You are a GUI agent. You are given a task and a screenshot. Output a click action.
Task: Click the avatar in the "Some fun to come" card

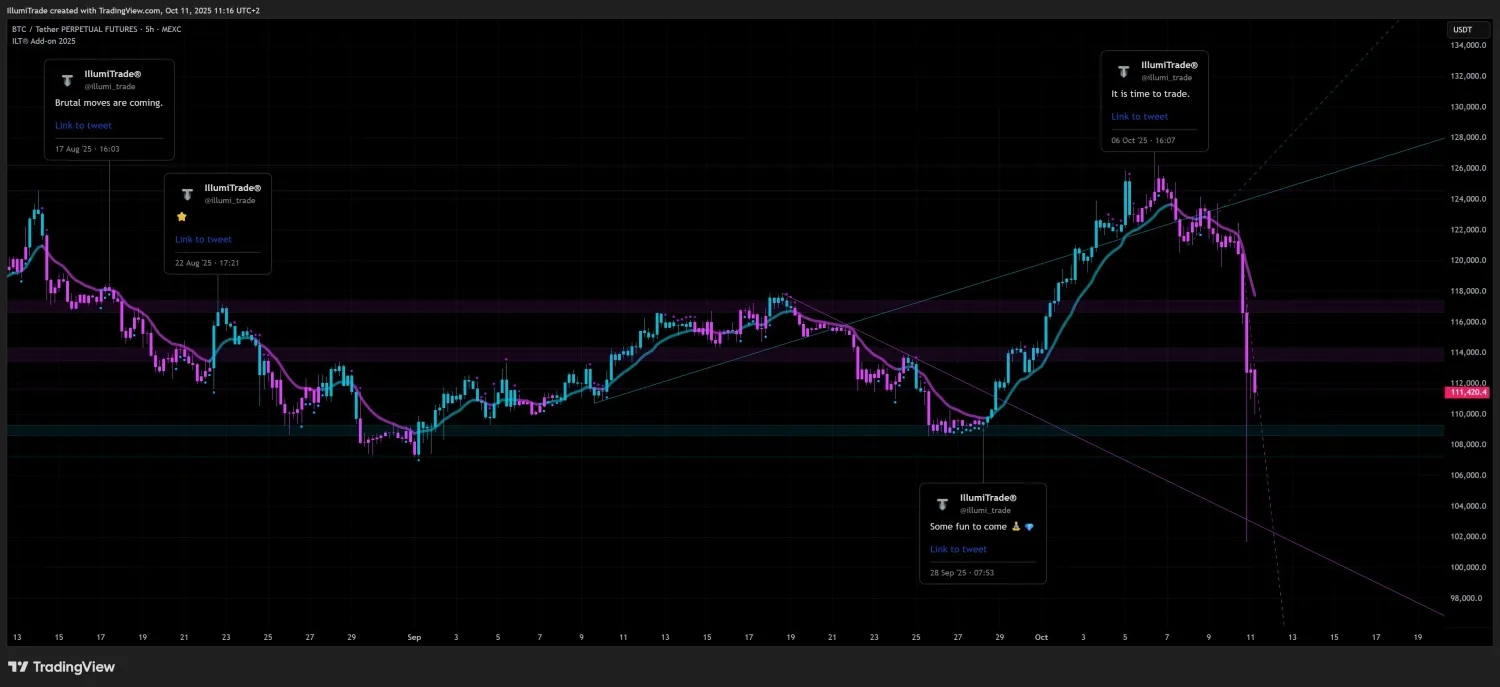[942, 504]
